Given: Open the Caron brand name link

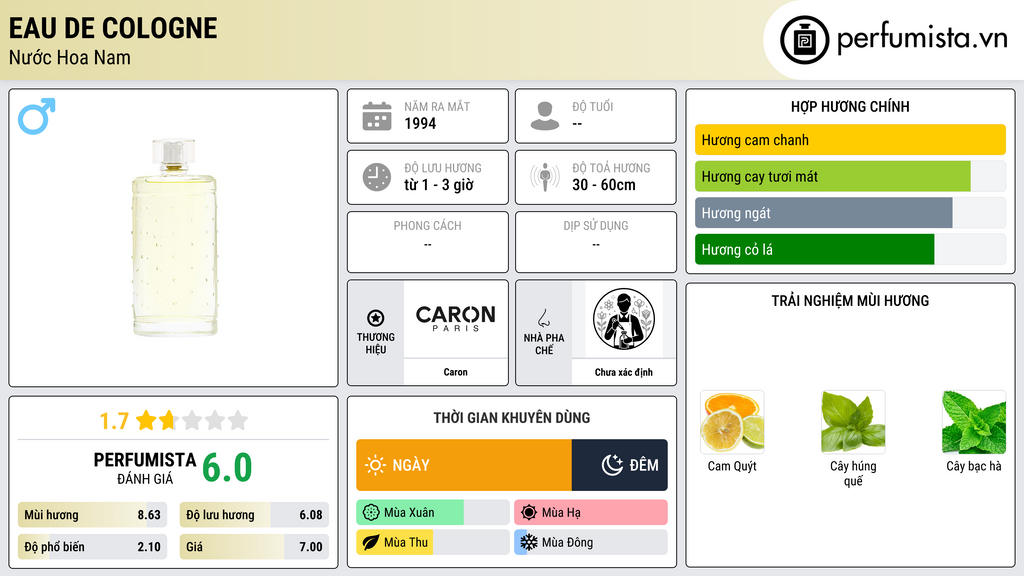Looking at the screenshot, I should pos(455,372).
